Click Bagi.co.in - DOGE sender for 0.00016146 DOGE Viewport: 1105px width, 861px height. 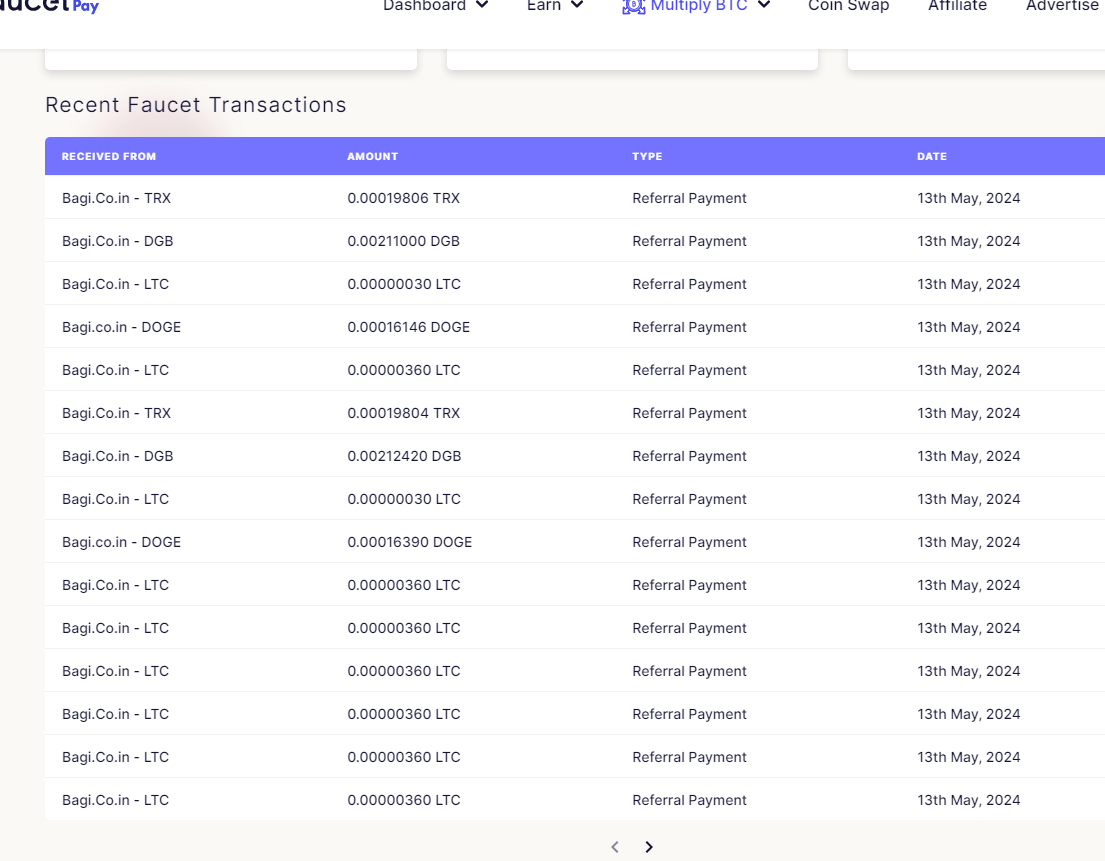121,327
